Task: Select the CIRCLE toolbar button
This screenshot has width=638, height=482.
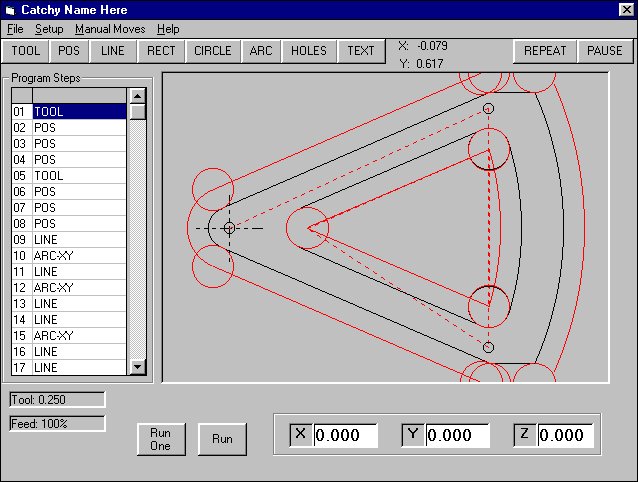Action: pos(212,51)
